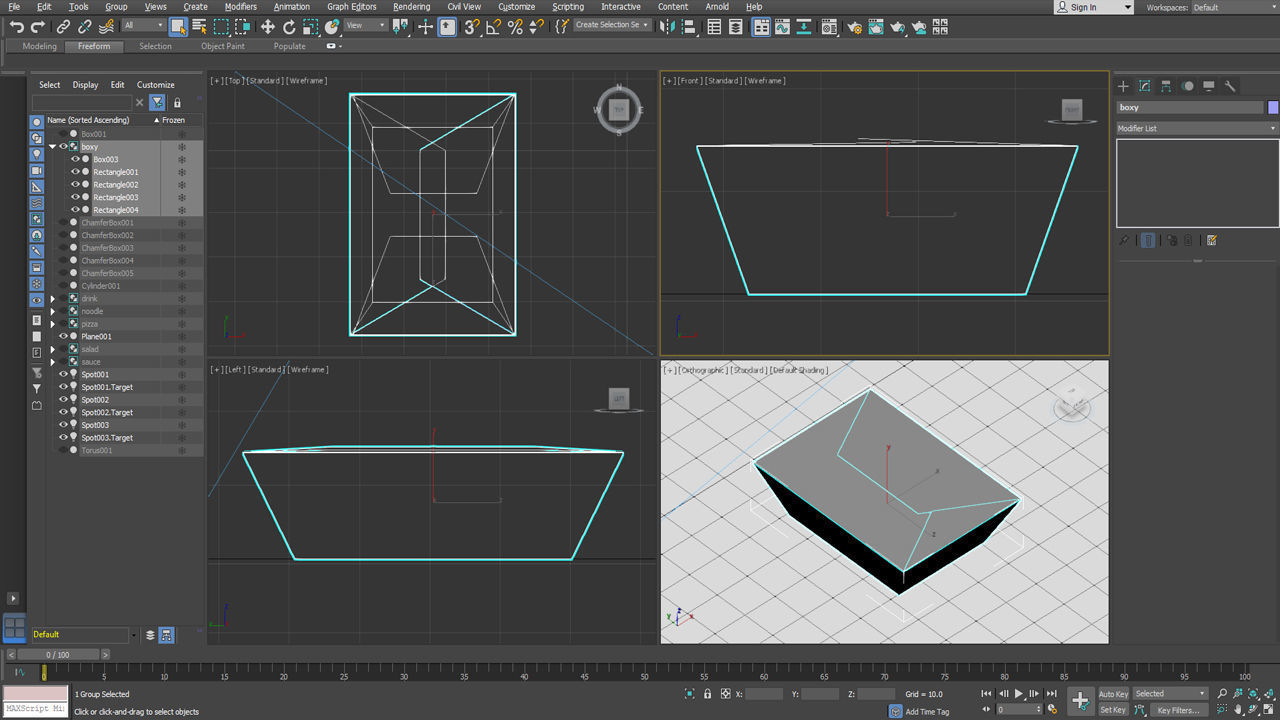Toggle Set Key mode

point(1113,710)
